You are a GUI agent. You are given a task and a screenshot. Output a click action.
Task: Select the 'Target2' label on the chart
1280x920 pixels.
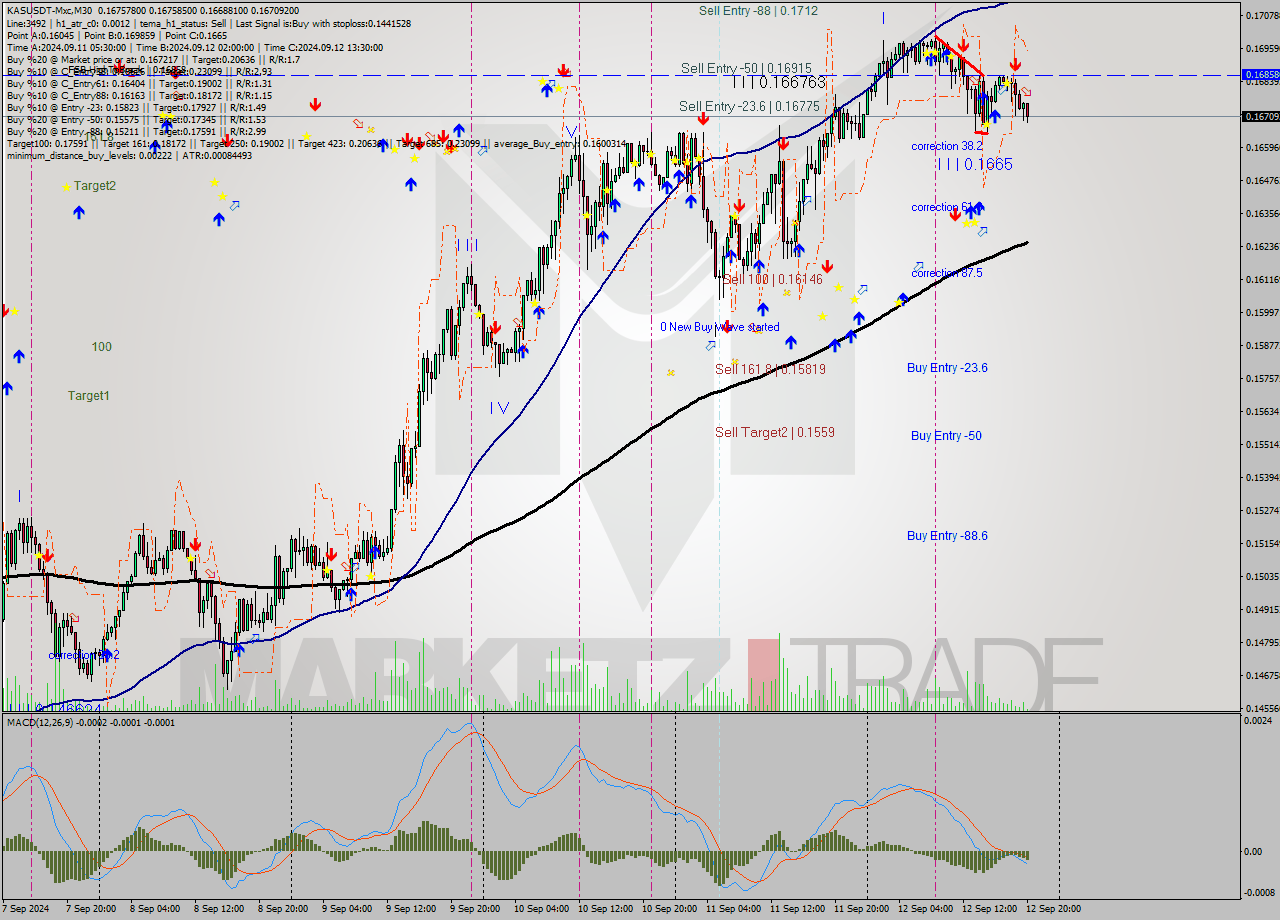(x=94, y=186)
